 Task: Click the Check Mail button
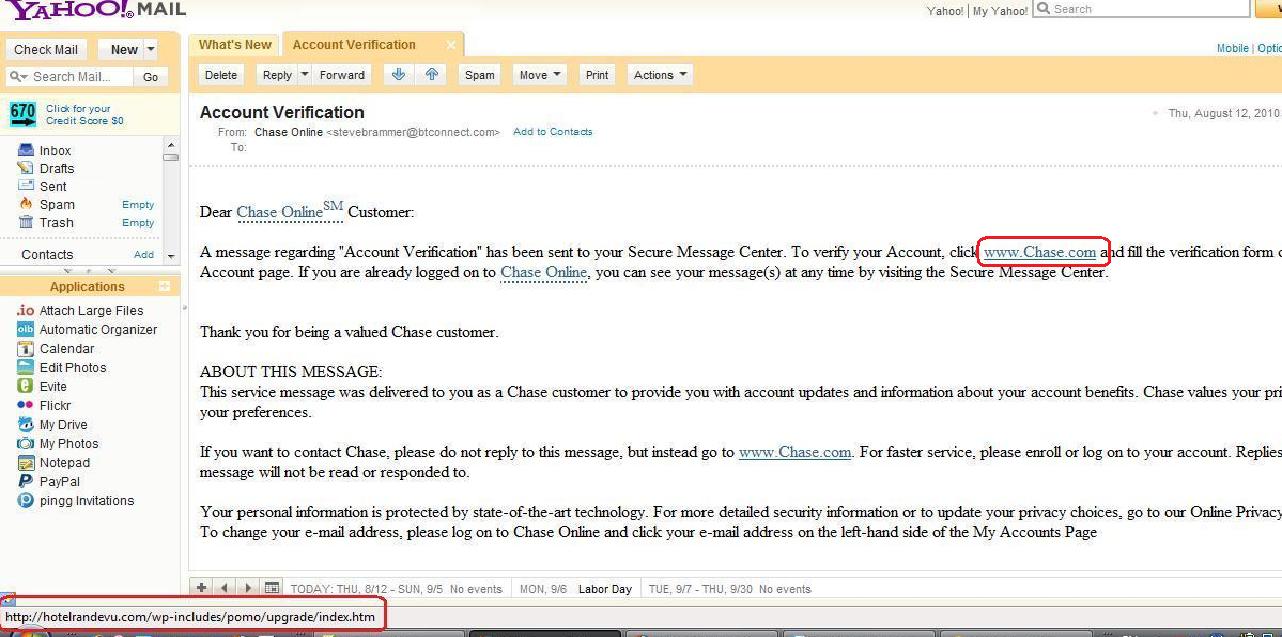[x=46, y=49]
